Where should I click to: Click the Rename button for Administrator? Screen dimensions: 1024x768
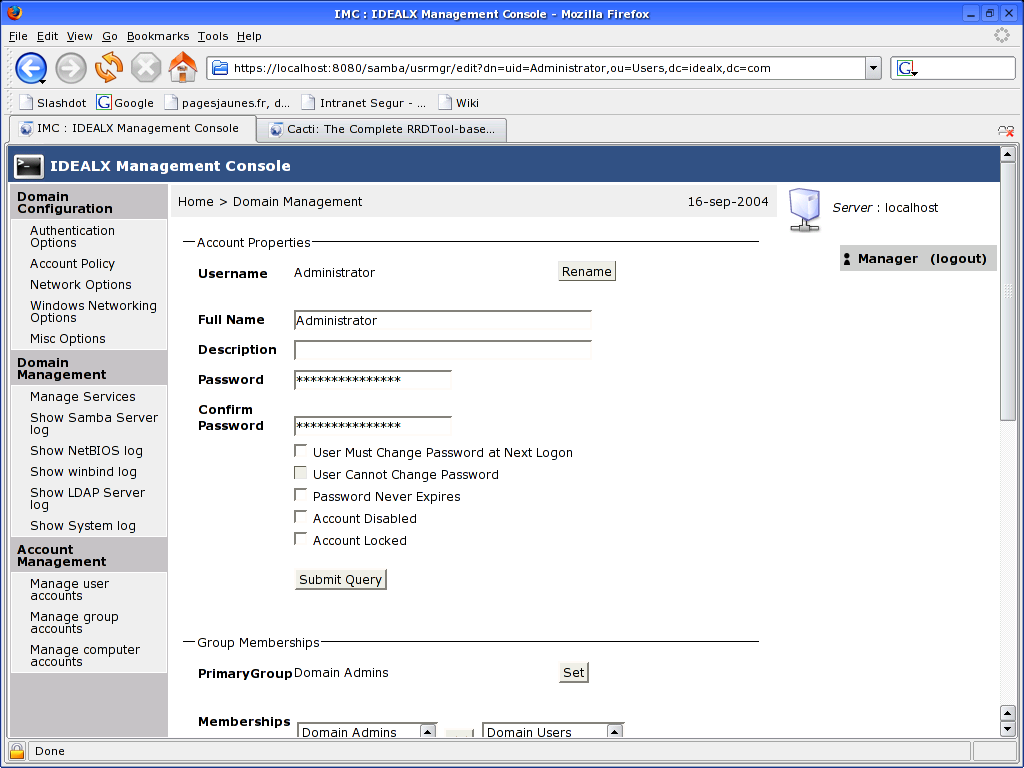point(586,271)
